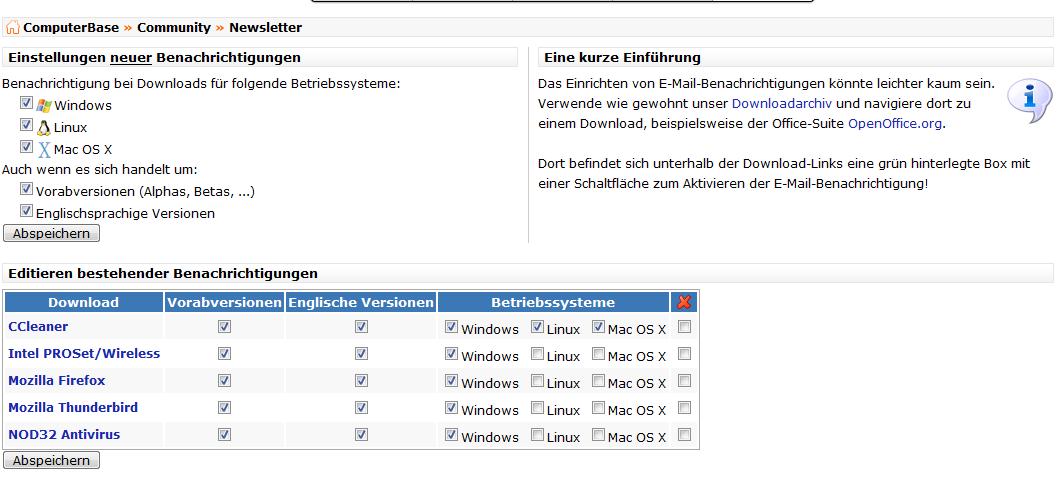Image resolution: width=1059 pixels, height=479 pixels.
Task: Uncheck Mozilla Thunderbird Windows checkbox
Action: coord(451,407)
